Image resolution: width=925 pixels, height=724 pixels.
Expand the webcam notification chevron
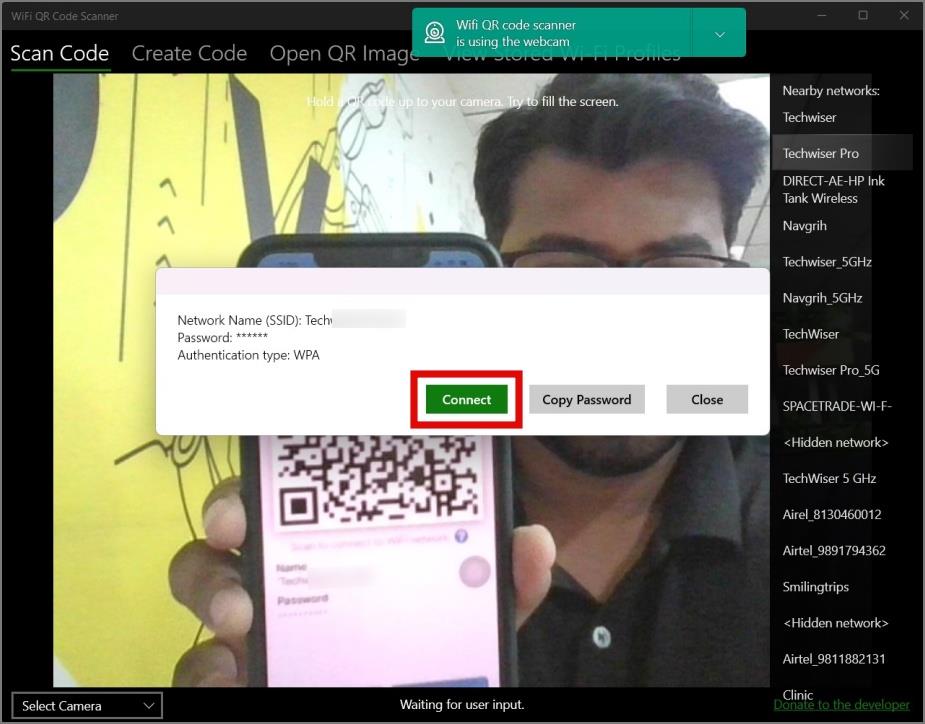click(x=720, y=34)
